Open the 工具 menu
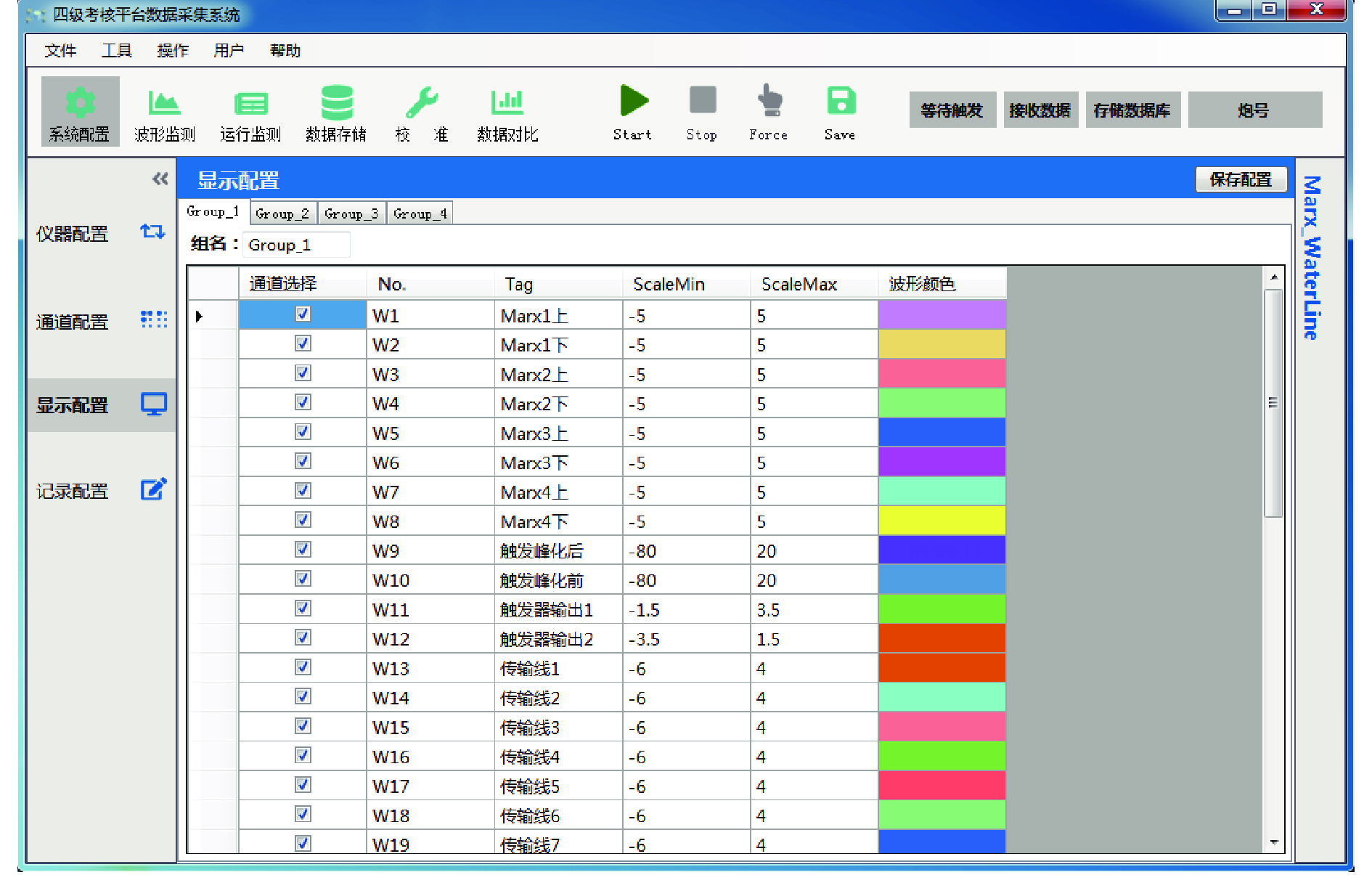Screen dimensions: 1372x875 (x=117, y=51)
